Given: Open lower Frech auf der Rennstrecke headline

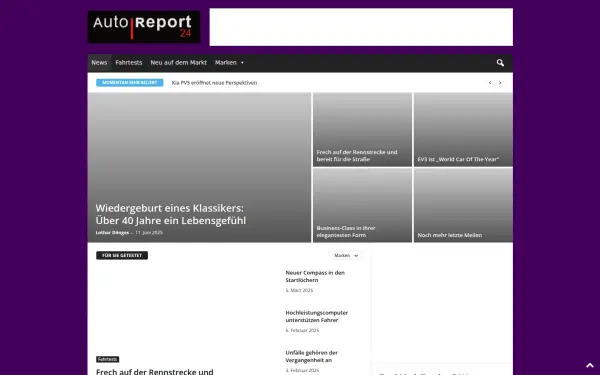Looking at the screenshot, I should point(155,372).
